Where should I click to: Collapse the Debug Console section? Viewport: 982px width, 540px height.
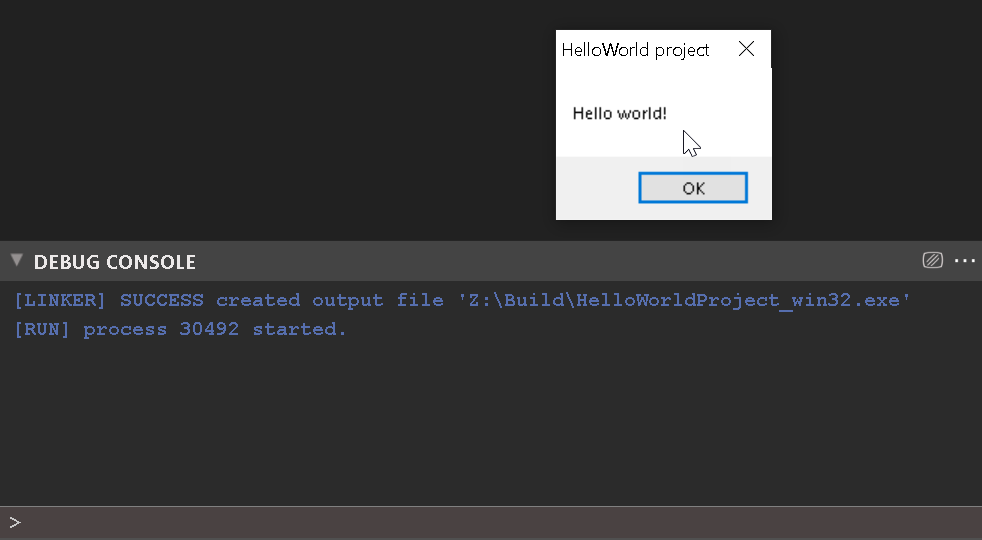17,261
